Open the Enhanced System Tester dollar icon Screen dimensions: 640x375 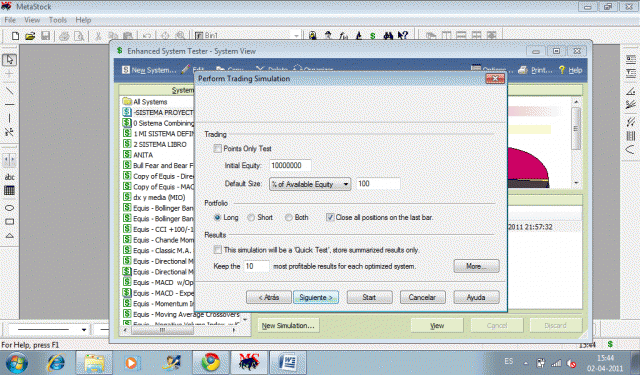point(372,36)
